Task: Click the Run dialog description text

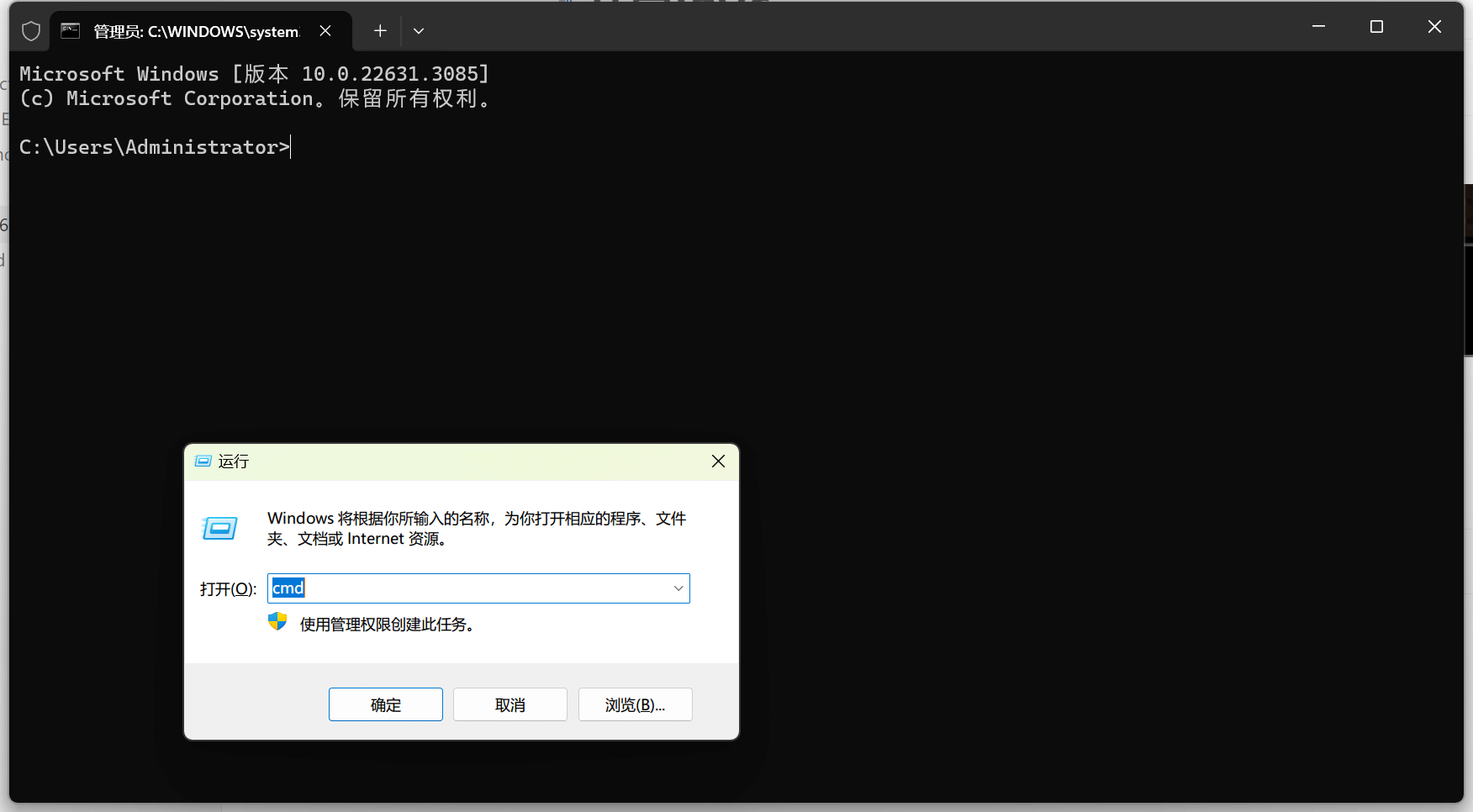Action: pyautogui.click(x=477, y=529)
